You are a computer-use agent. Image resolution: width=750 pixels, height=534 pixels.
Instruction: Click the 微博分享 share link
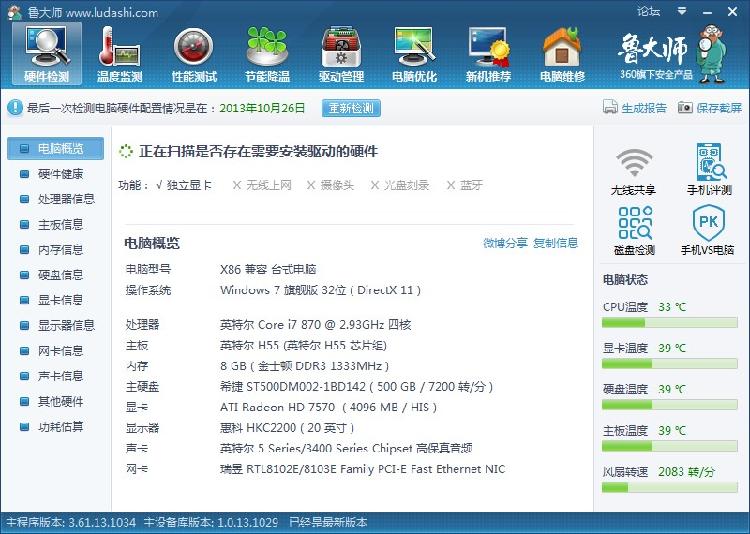click(505, 243)
